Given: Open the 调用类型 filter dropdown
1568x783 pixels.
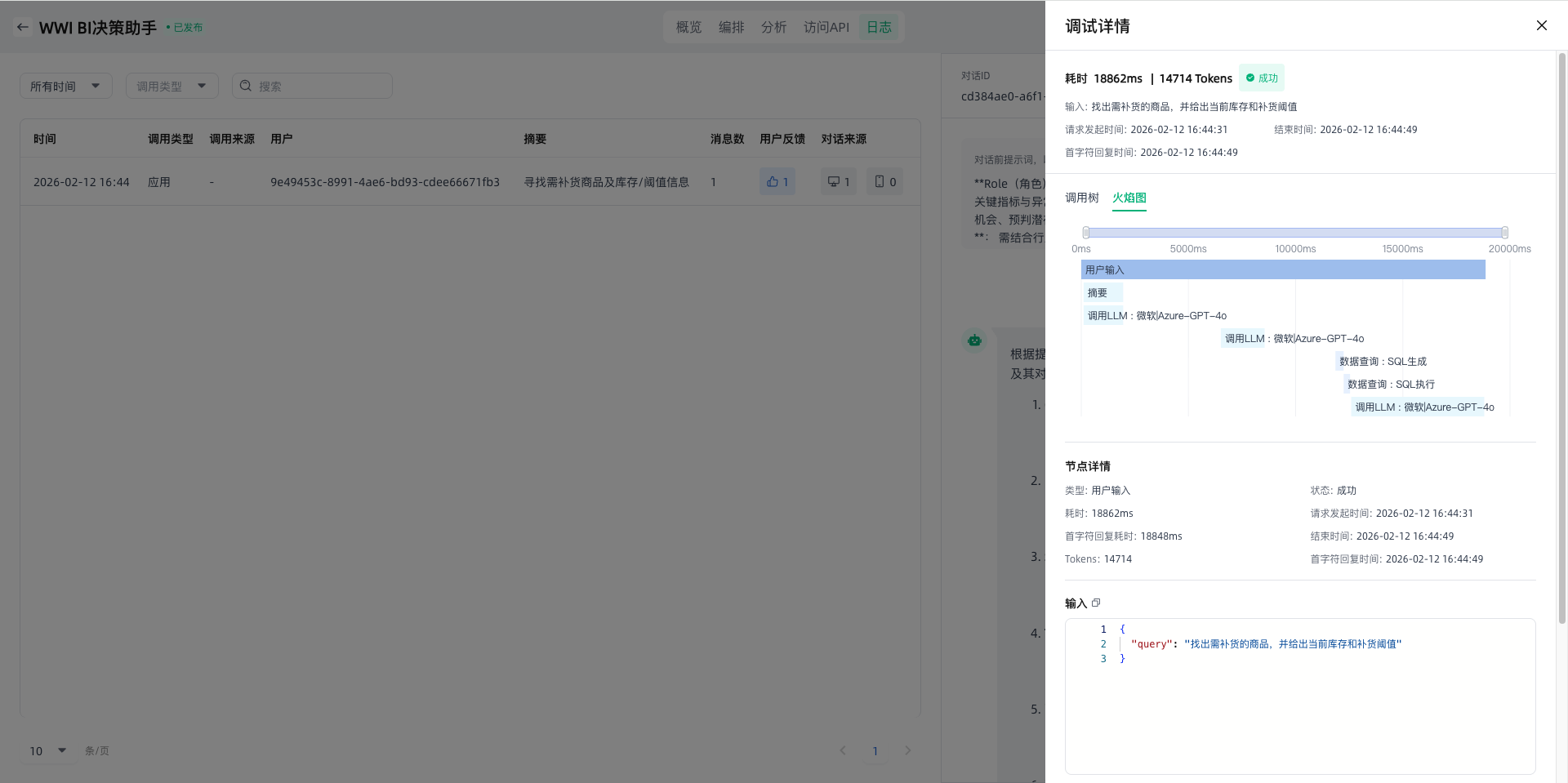Looking at the screenshot, I should coord(171,86).
